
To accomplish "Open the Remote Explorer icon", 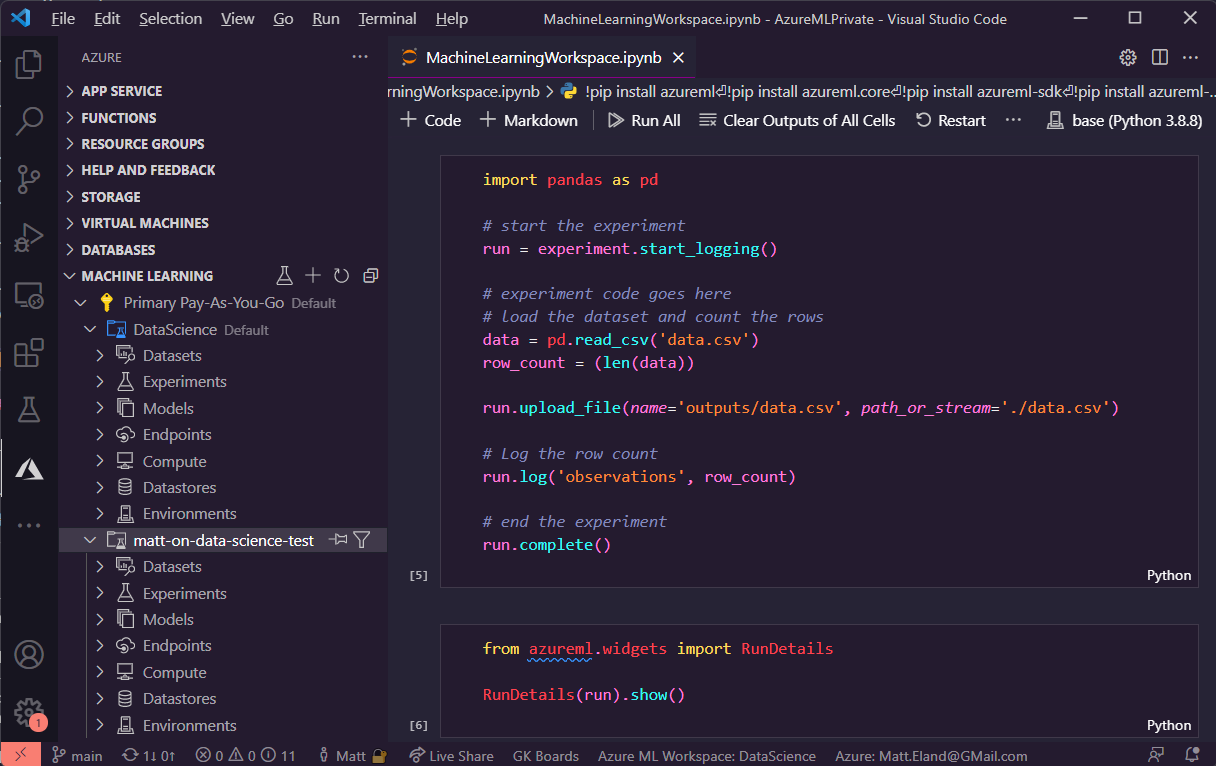I will point(29,295).
